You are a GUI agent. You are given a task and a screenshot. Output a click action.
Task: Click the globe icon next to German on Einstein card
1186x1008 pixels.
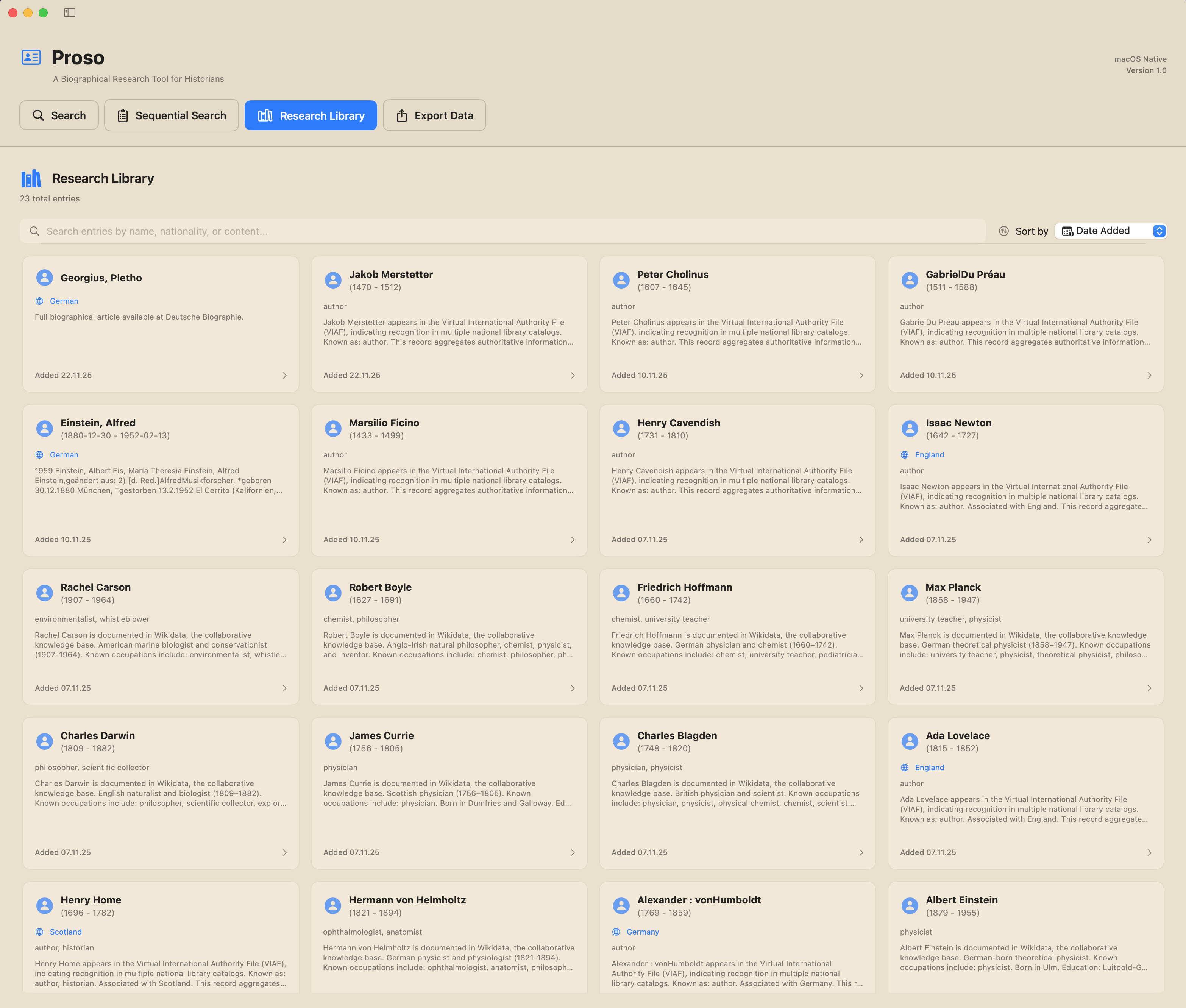39,454
